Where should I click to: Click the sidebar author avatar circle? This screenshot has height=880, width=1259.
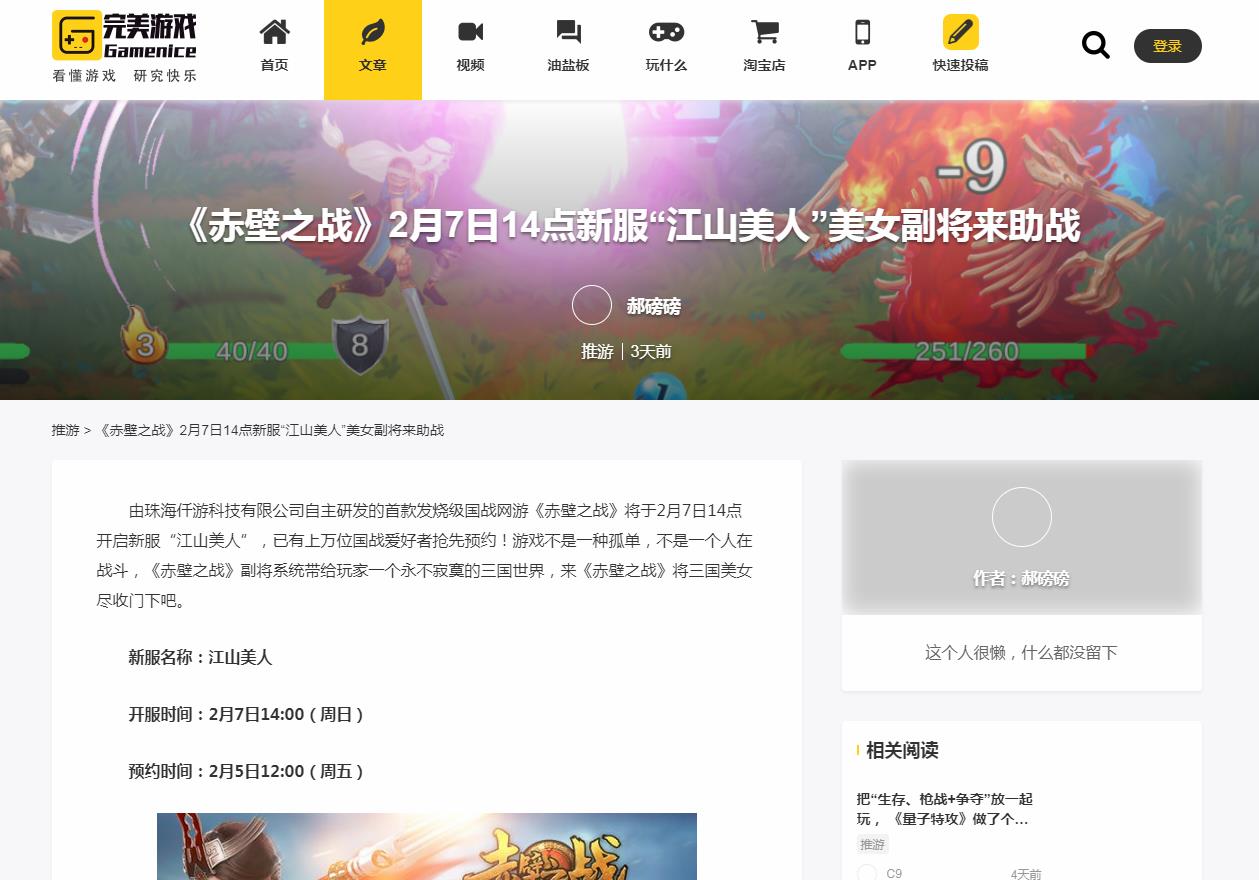point(1022,517)
